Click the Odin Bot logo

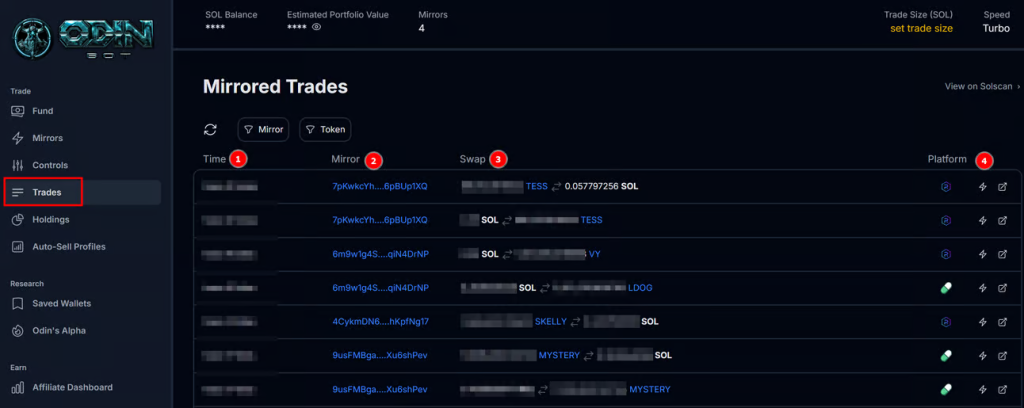click(84, 39)
